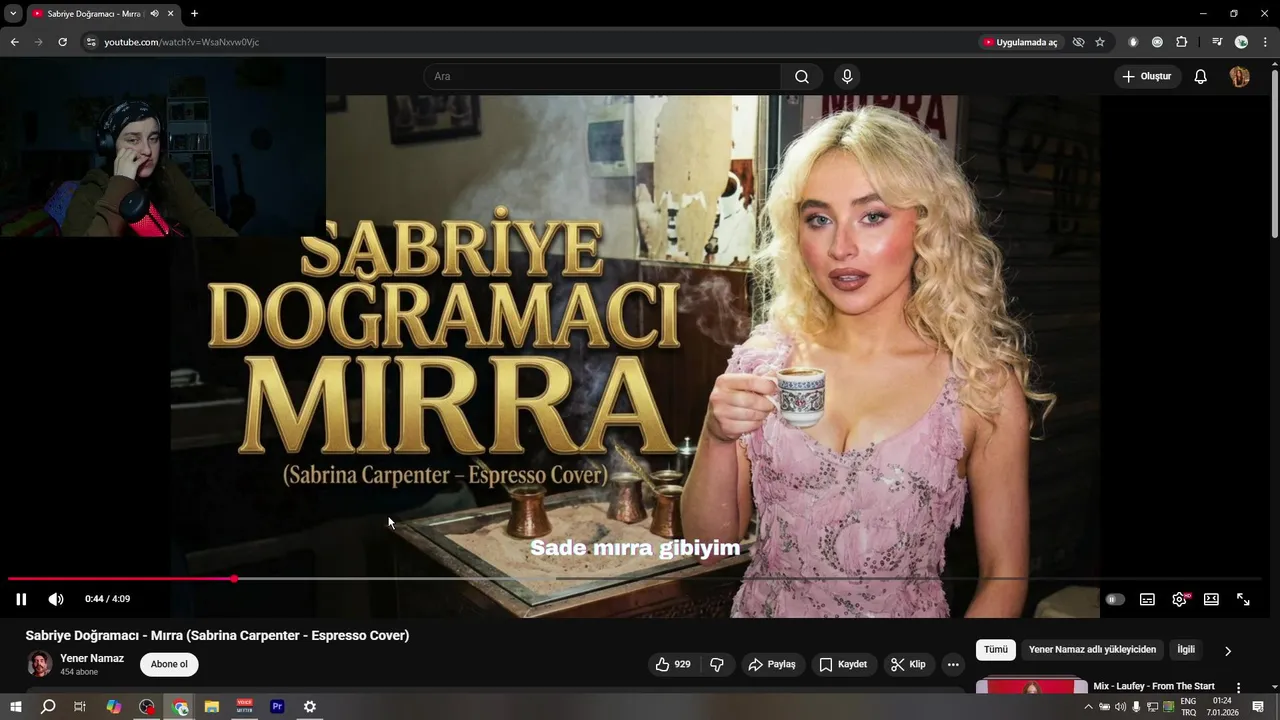This screenshot has height=720, width=1280.
Task: Save video using the Kaydet button
Action: [844, 664]
